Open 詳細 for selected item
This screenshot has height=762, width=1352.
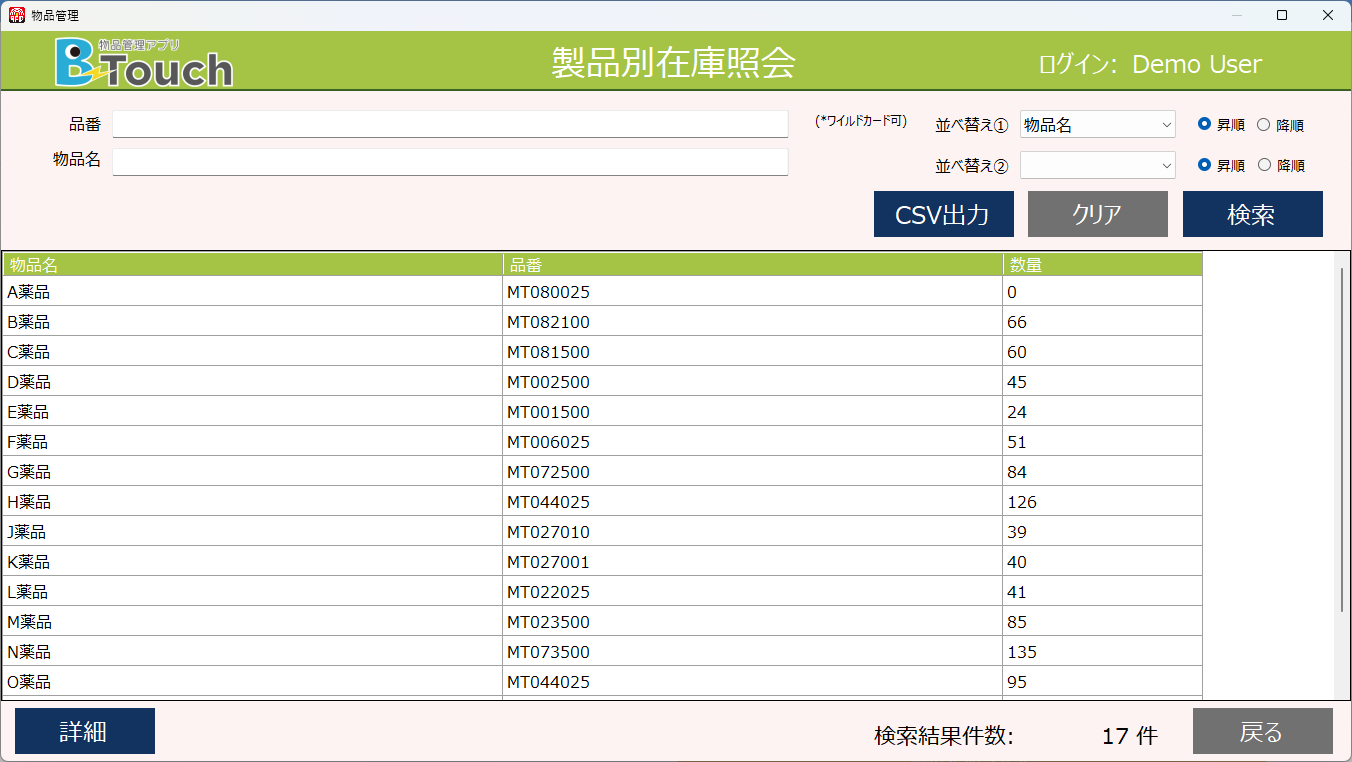(85, 731)
